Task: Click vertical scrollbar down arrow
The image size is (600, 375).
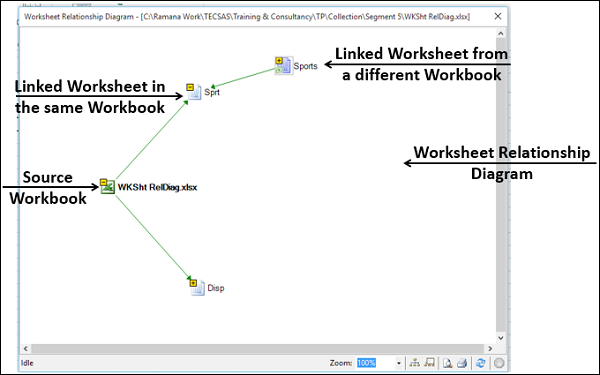Action: tap(501, 338)
